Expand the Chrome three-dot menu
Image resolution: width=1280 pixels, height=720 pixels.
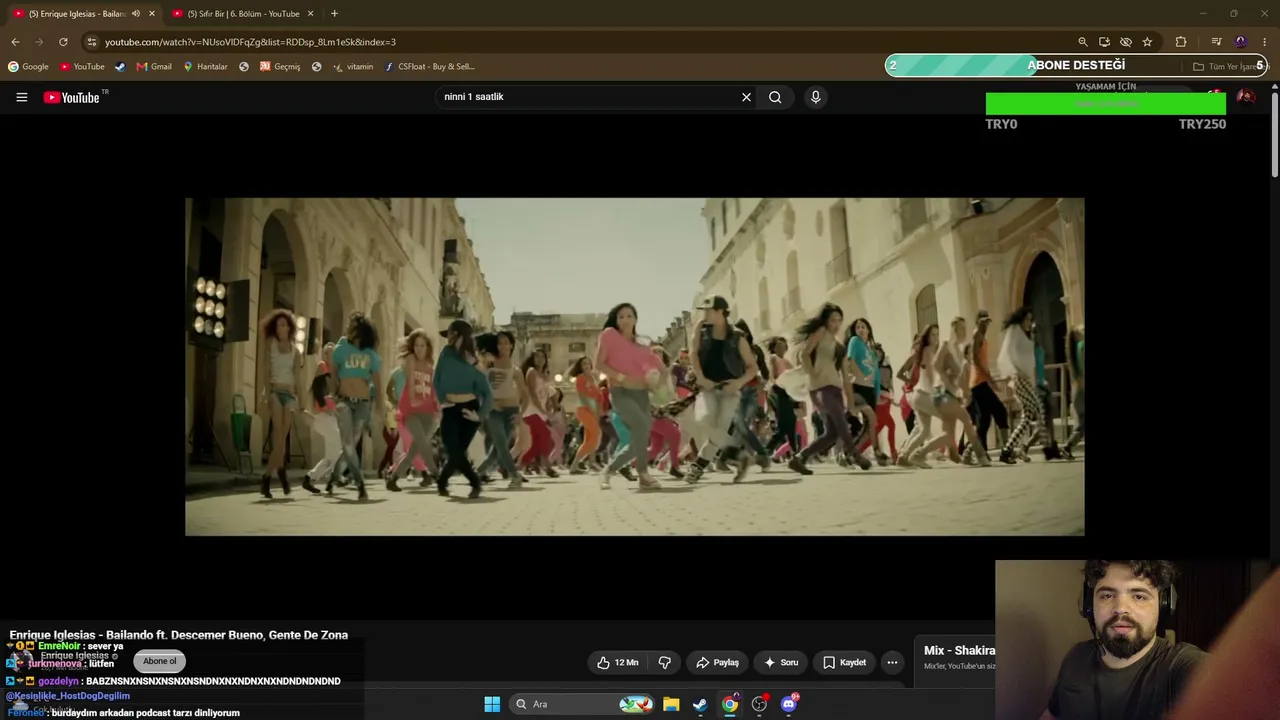pos(1265,42)
